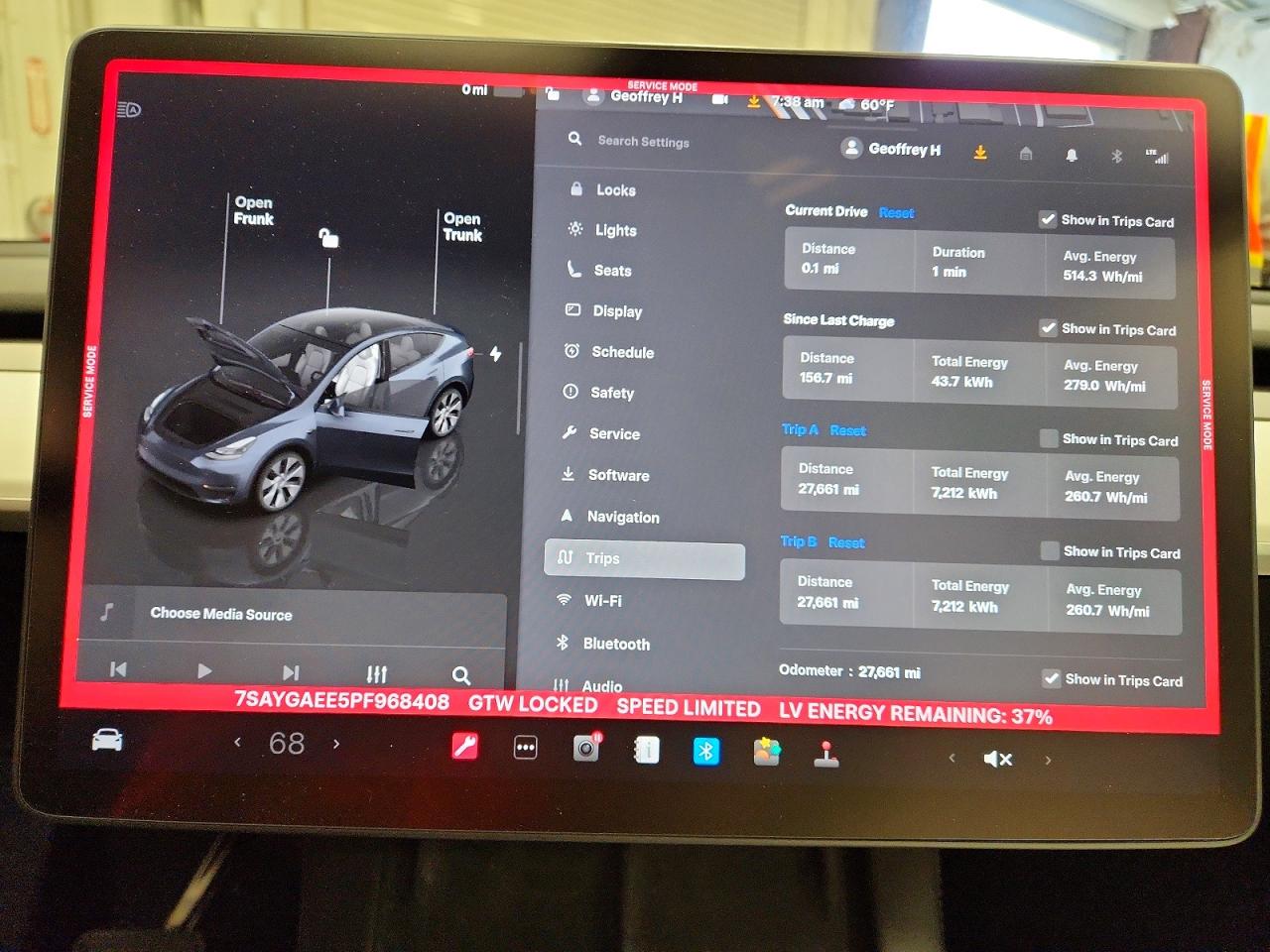Uncheck Show in Trips Card for Since Last Charge
This screenshot has height=952, width=1270.
click(x=1049, y=328)
